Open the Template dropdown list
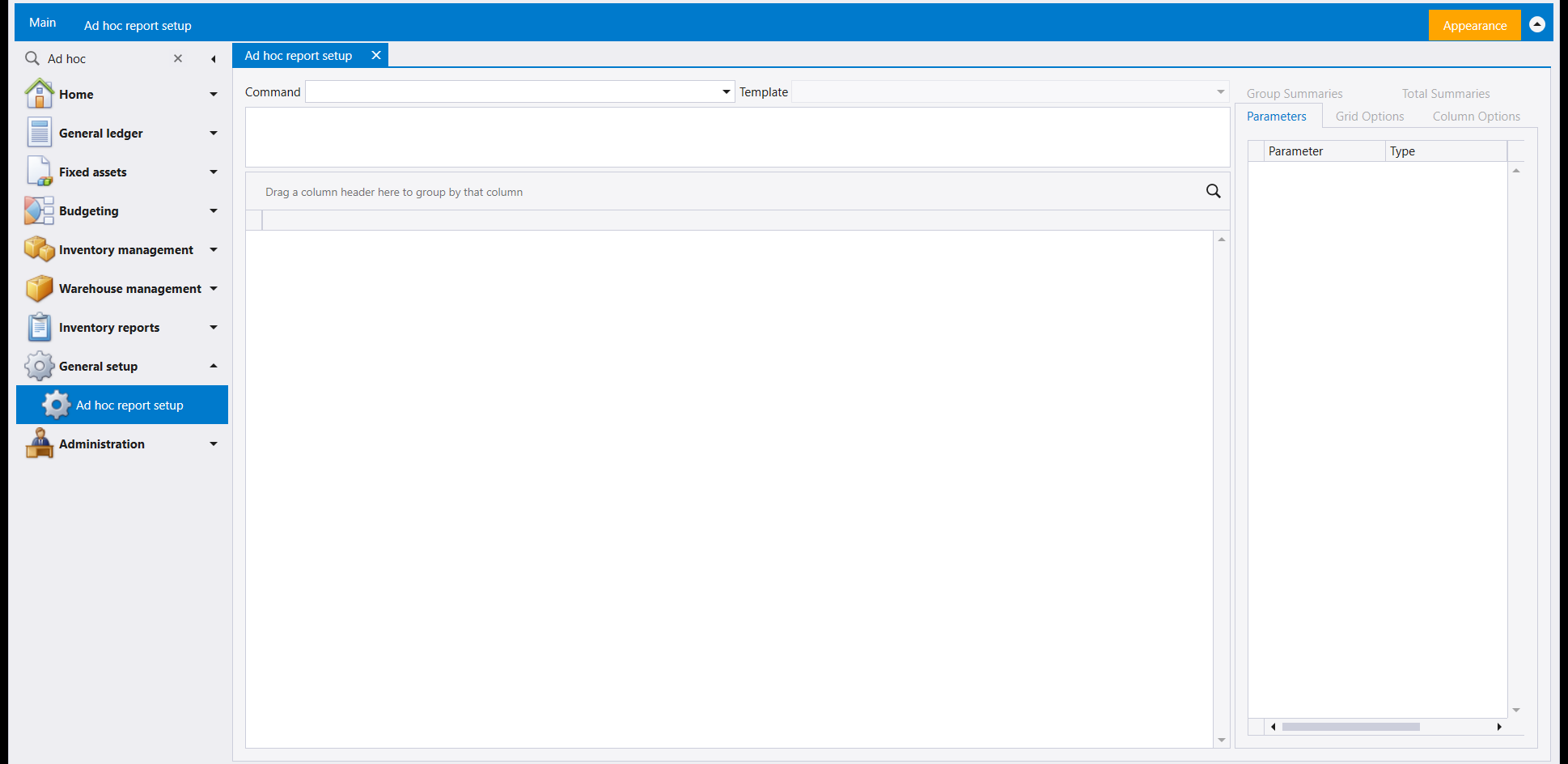 pos(1220,91)
